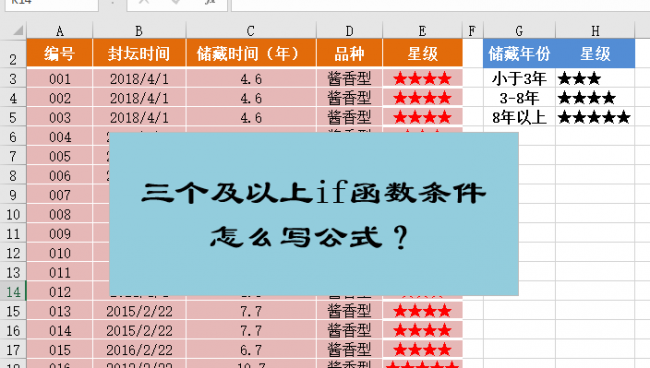
Task: Click four black stars cell in column H
Action: (595, 98)
